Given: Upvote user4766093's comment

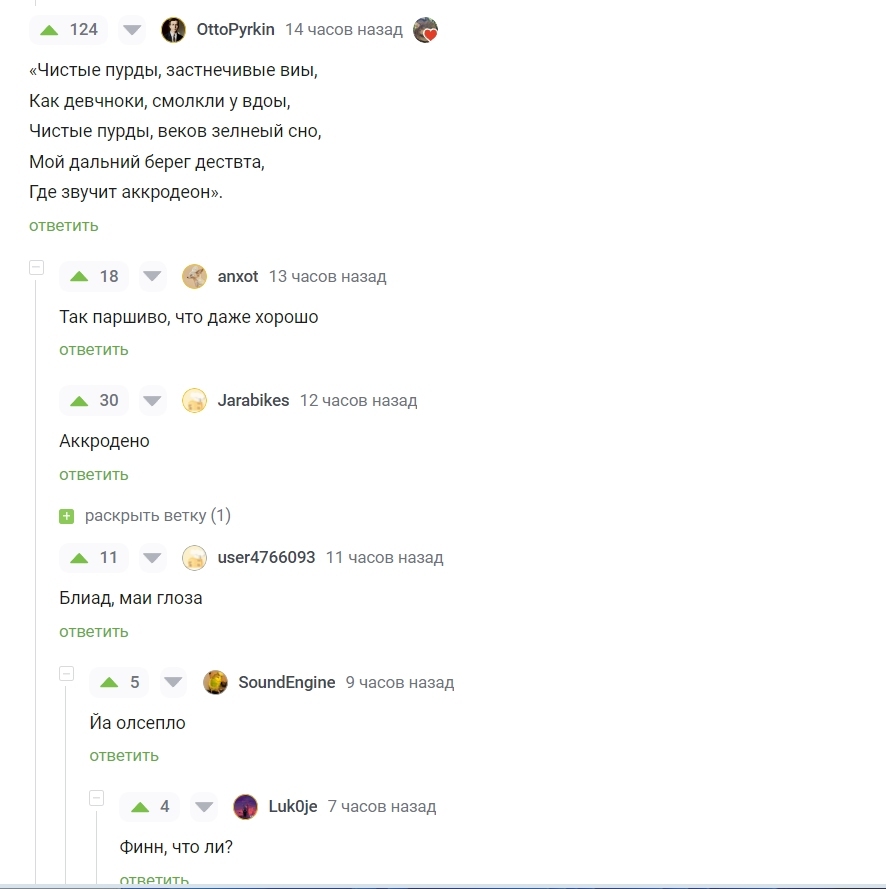Looking at the screenshot, I should 79,558.
